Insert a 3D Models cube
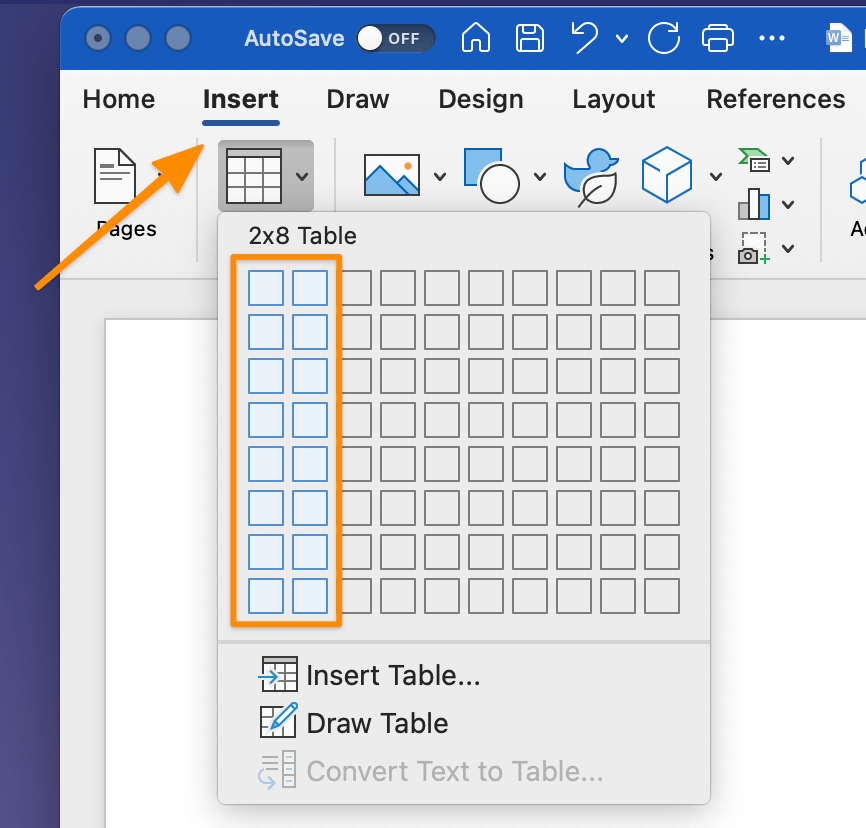The width and height of the screenshot is (866, 828). point(667,175)
